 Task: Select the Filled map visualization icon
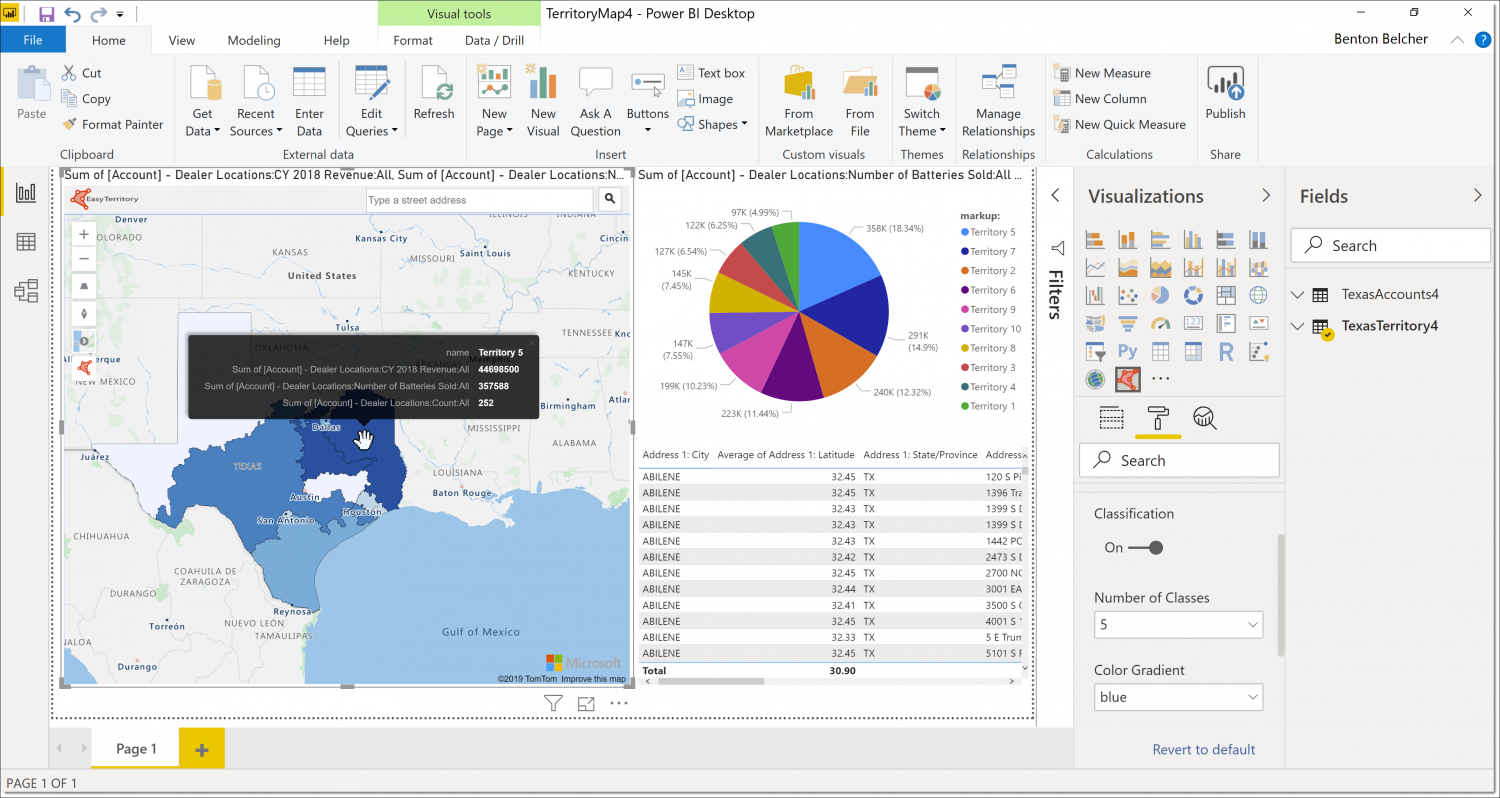pyautogui.click(x=1095, y=323)
